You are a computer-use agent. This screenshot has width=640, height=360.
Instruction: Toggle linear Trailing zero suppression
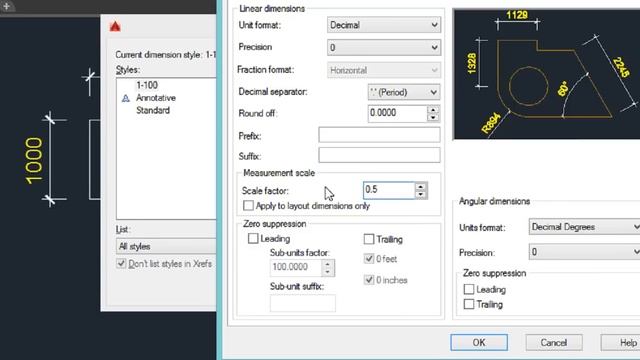(x=369, y=239)
